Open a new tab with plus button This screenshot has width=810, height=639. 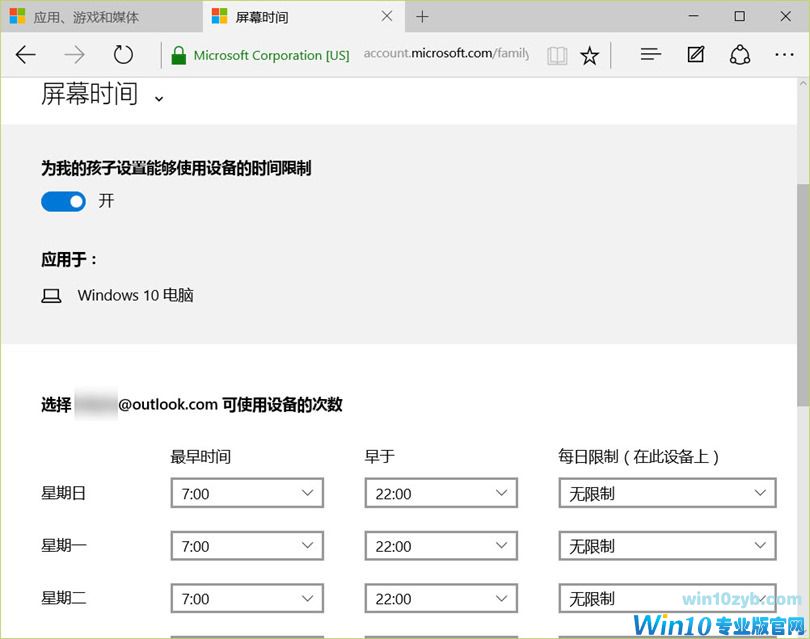point(422,17)
